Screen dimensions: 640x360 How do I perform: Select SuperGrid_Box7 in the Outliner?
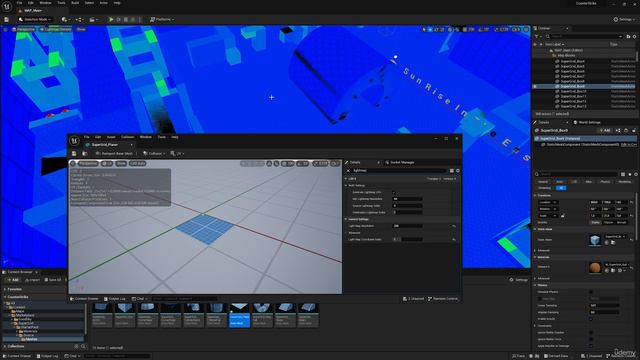pos(572,76)
